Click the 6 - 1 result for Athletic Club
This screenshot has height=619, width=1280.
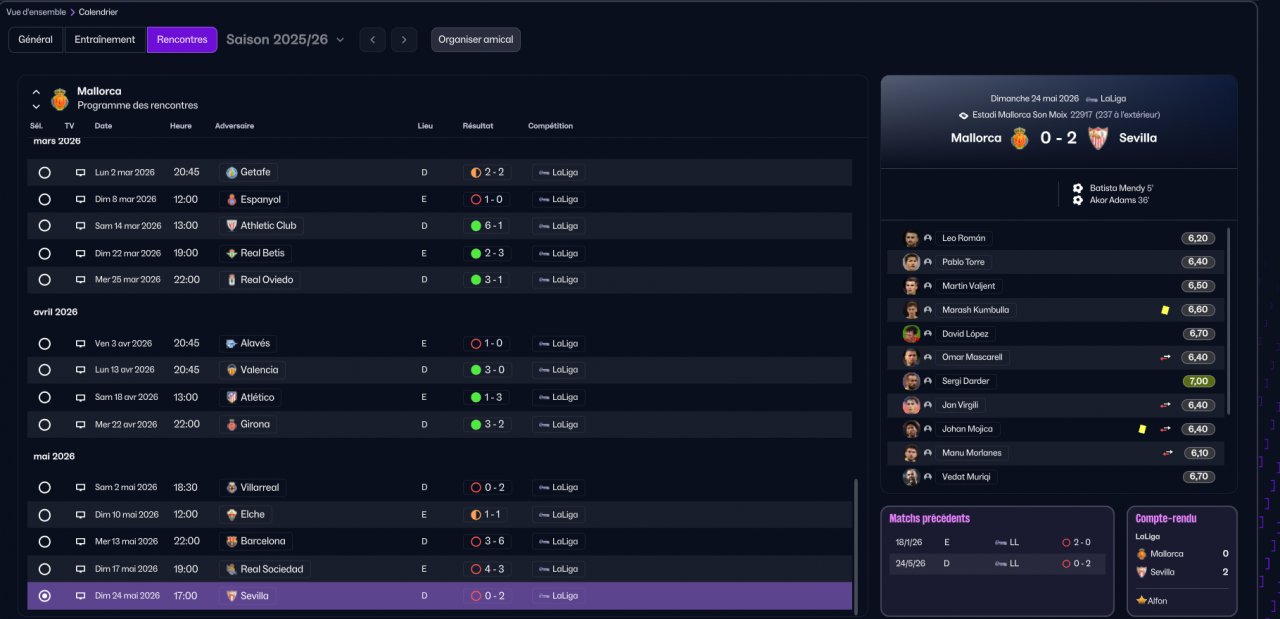(487, 226)
